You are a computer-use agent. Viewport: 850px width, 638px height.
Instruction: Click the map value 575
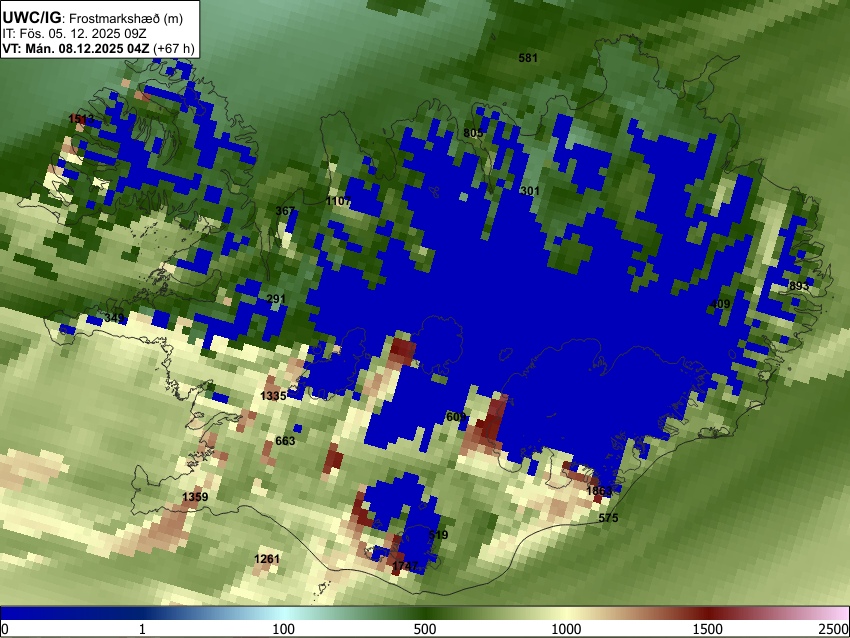point(608,518)
